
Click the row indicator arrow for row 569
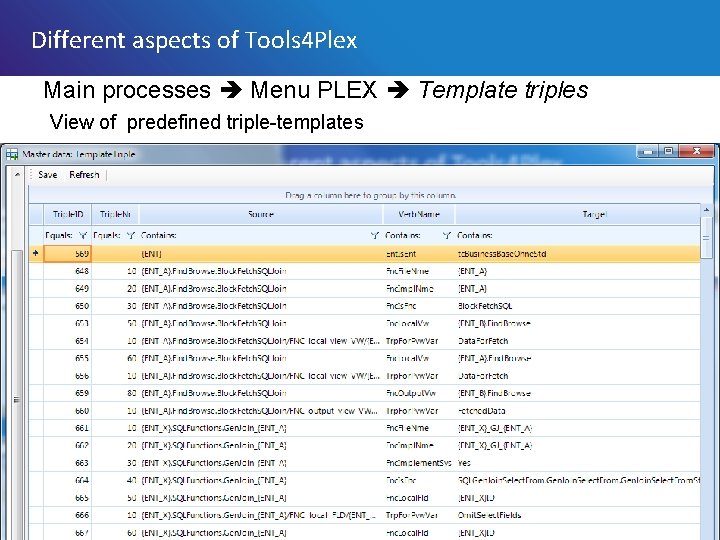[x=36, y=254]
